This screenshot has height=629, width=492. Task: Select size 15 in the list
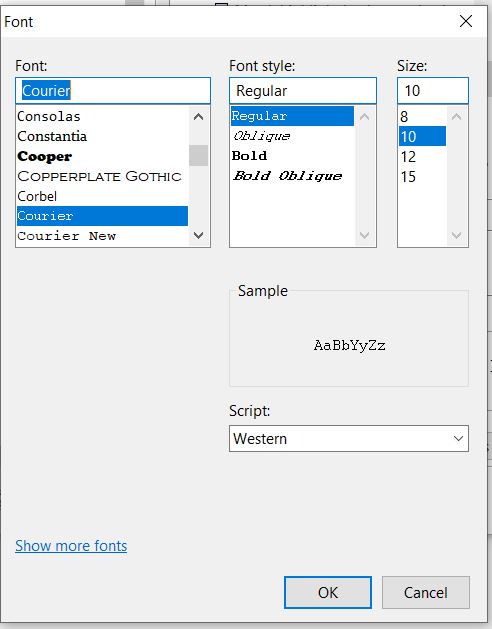click(422, 177)
